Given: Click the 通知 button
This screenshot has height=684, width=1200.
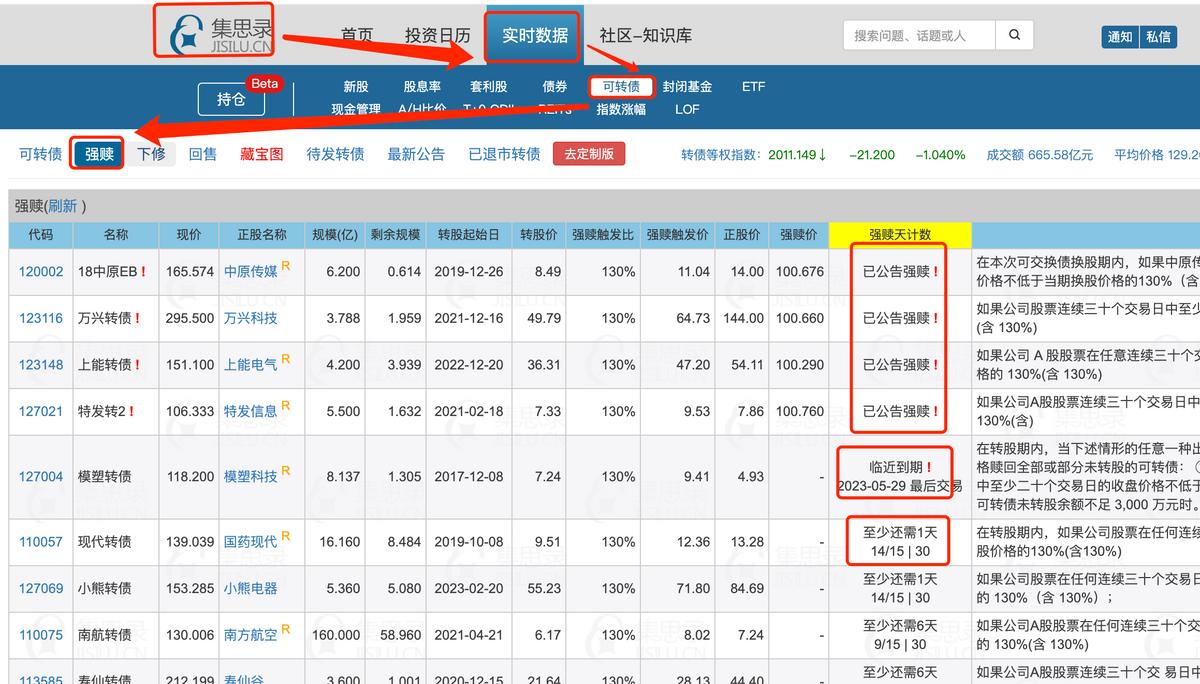Looking at the screenshot, I should [x=1119, y=35].
